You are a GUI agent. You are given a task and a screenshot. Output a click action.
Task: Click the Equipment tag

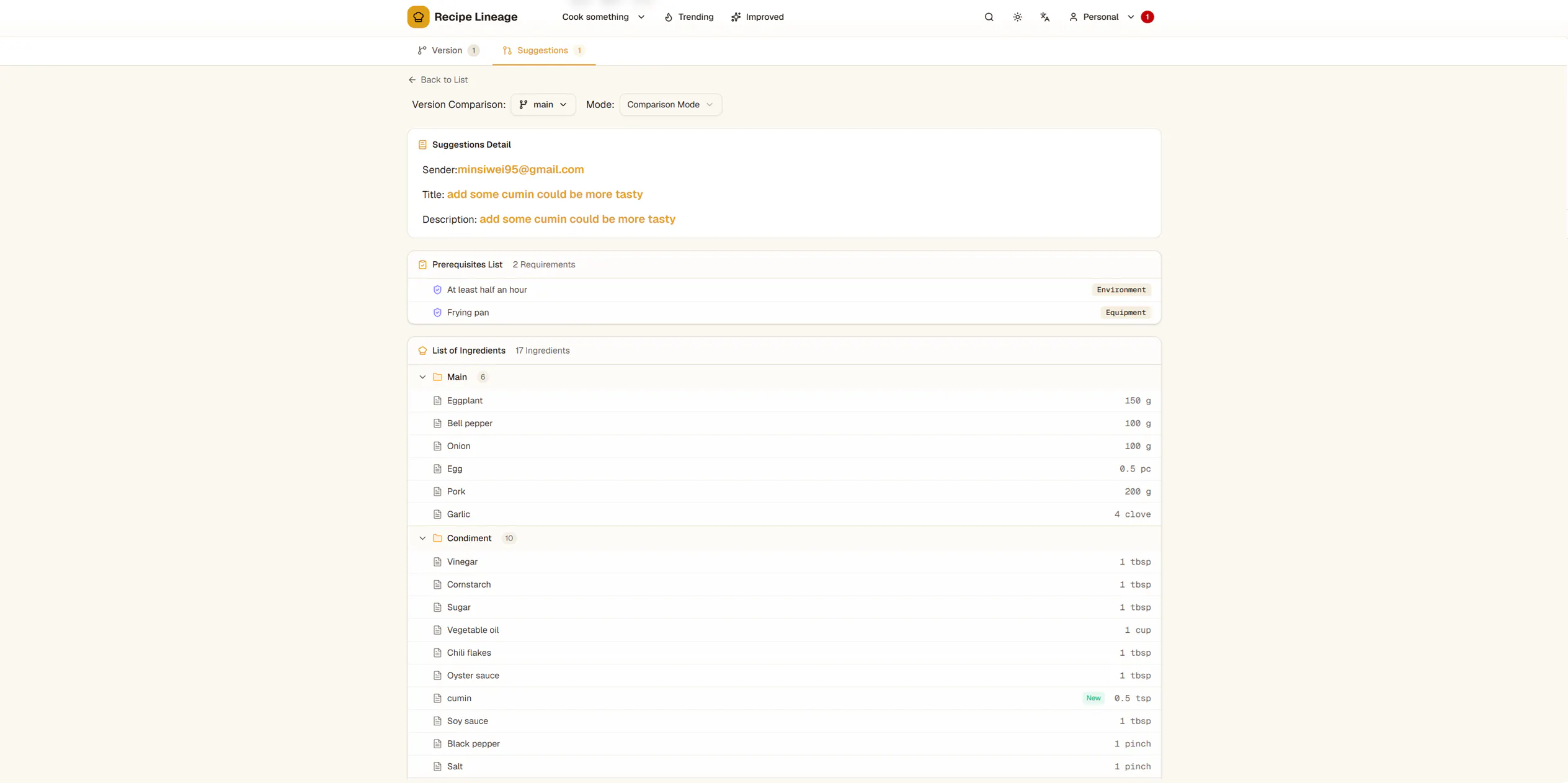(1125, 313)
